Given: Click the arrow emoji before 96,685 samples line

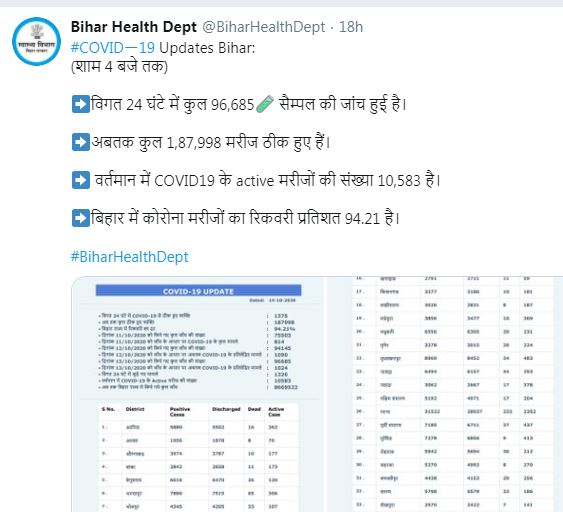Looking at the screenshot, I should (81, 104).
